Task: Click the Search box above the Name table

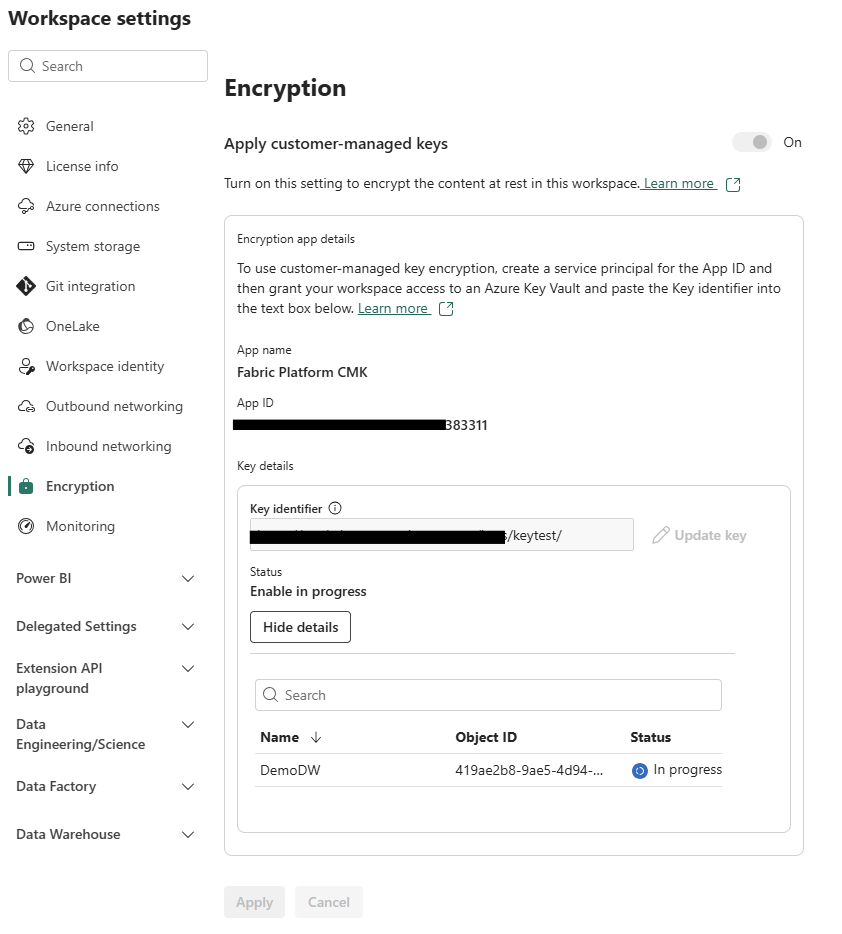Action: pyautogui.click(x=488, y=695)
